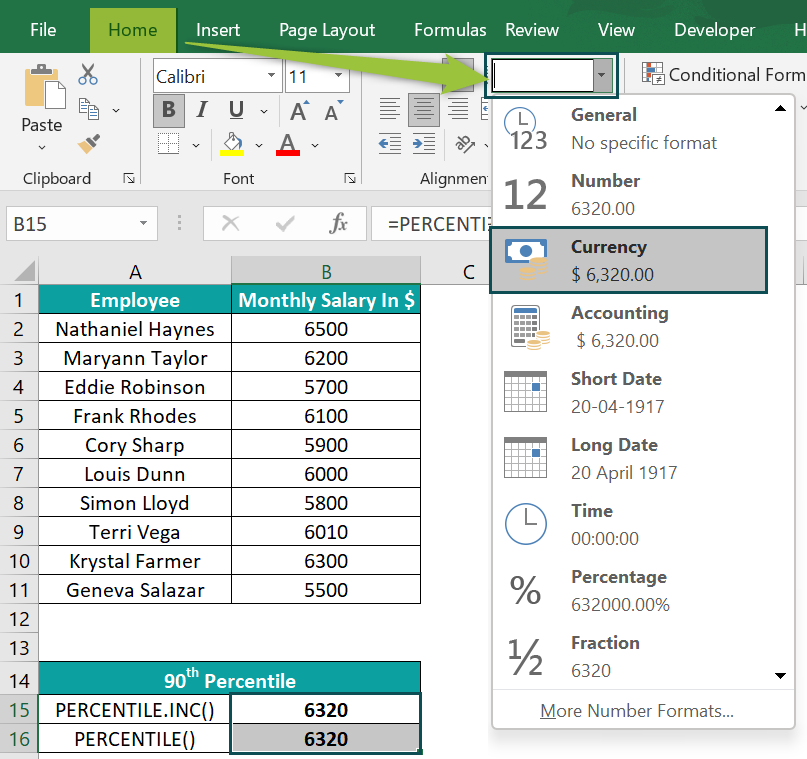807x759 pixels.
Task: Switch to the Home tab
Action: [x=133, y=30]
